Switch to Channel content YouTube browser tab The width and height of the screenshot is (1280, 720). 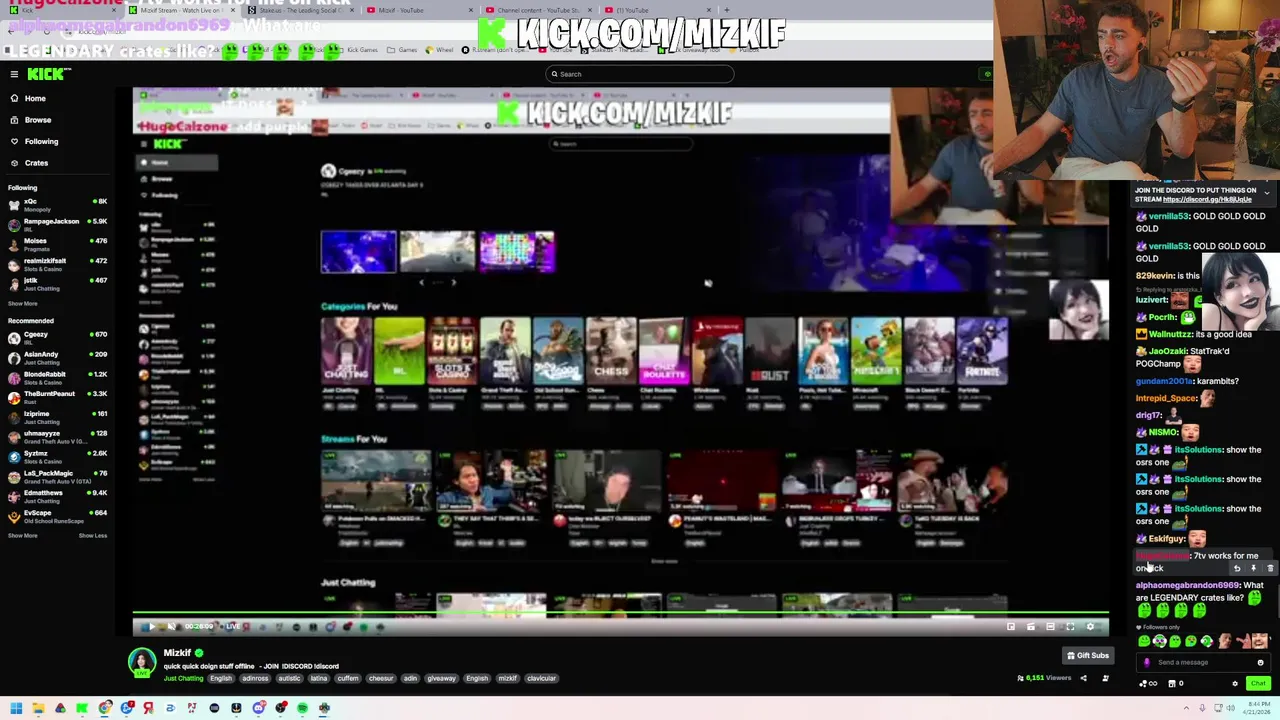tap(538, 10)
